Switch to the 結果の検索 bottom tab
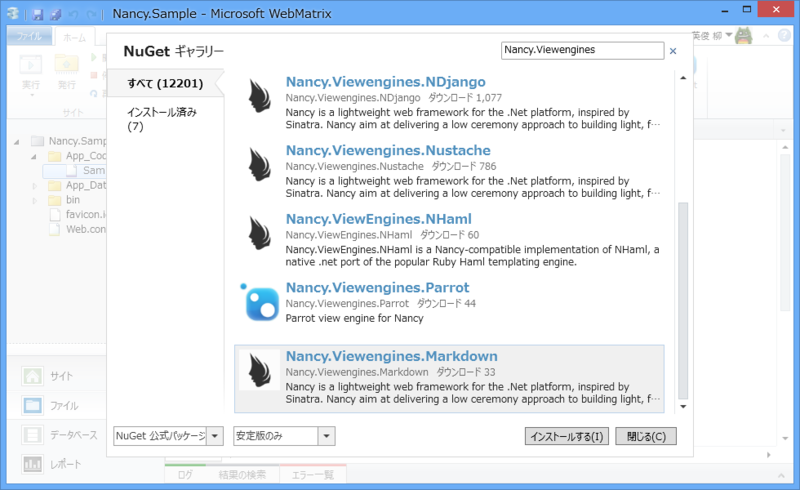The width and height of the screenshot is (800, 490). [242, 475]
